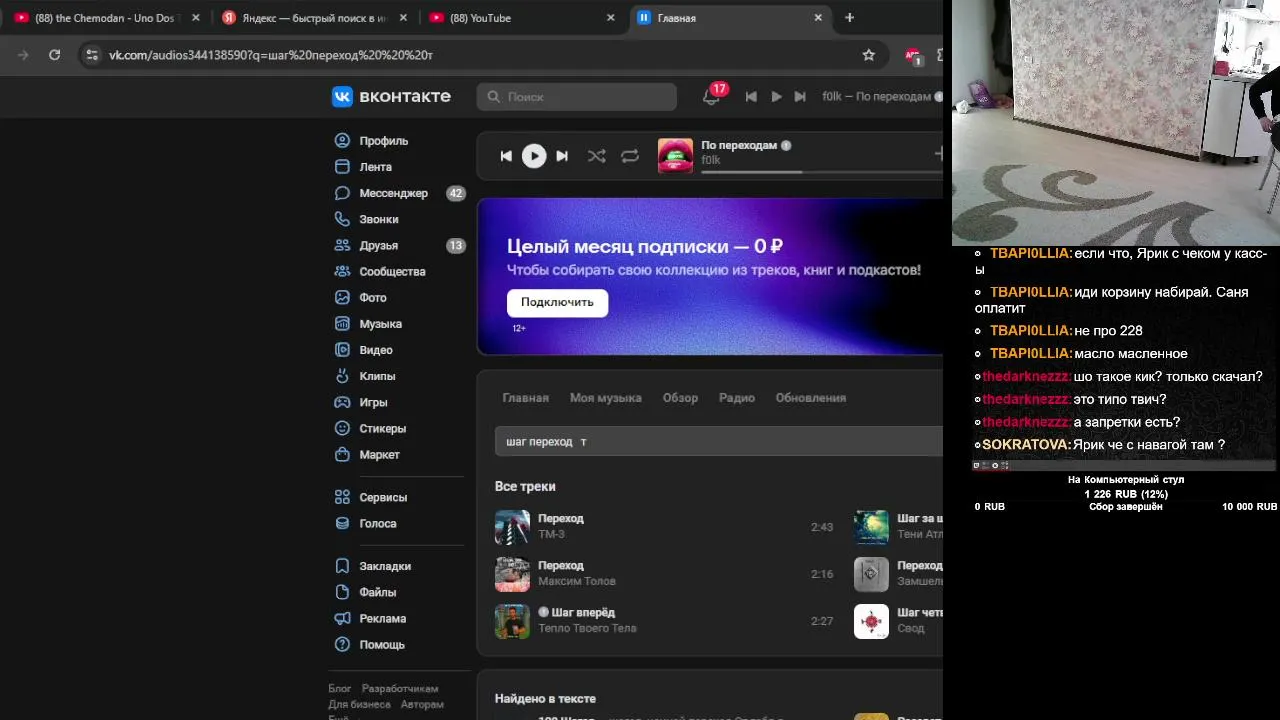Click the Все треки heading
Image resolution: width=1280 pixels, height=720 pixels.
(x=525, y=486)
